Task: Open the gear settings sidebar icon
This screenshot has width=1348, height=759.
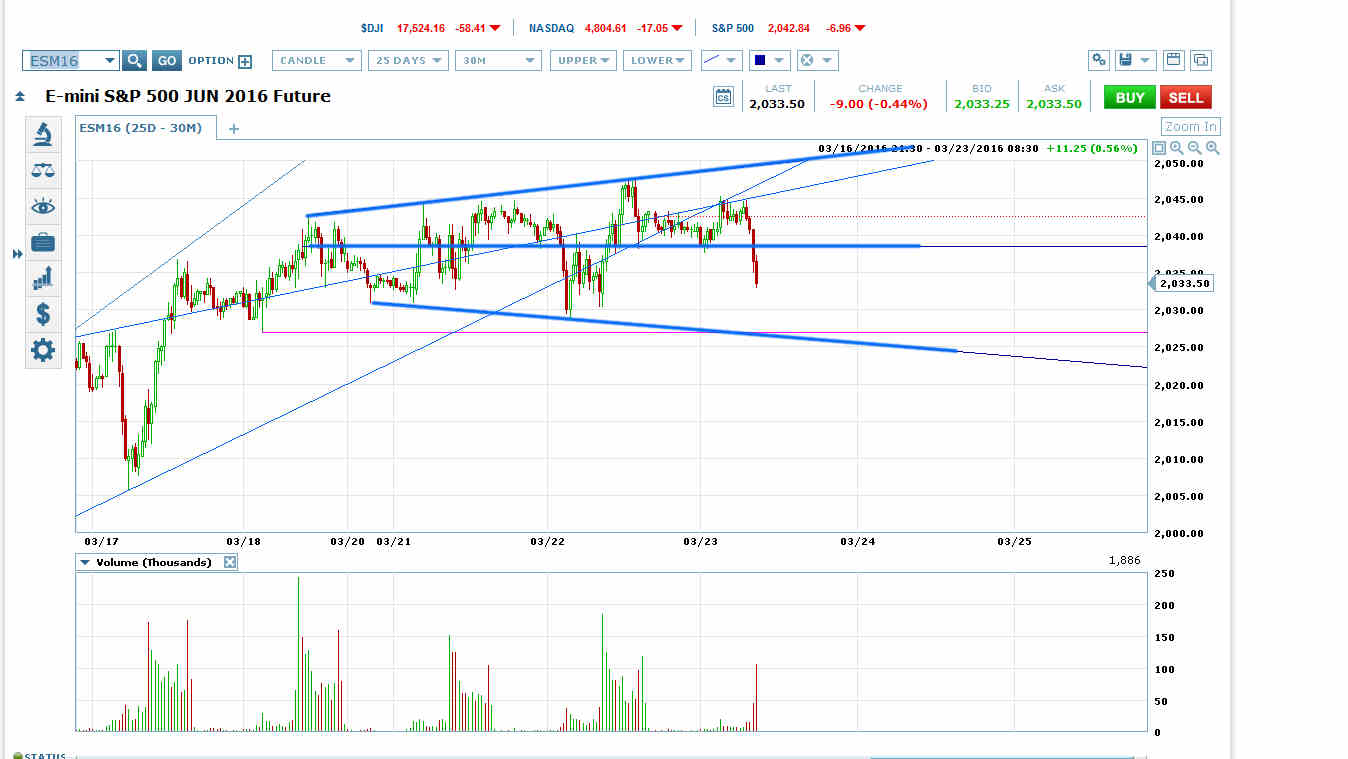Action: [x=43, y=350]
